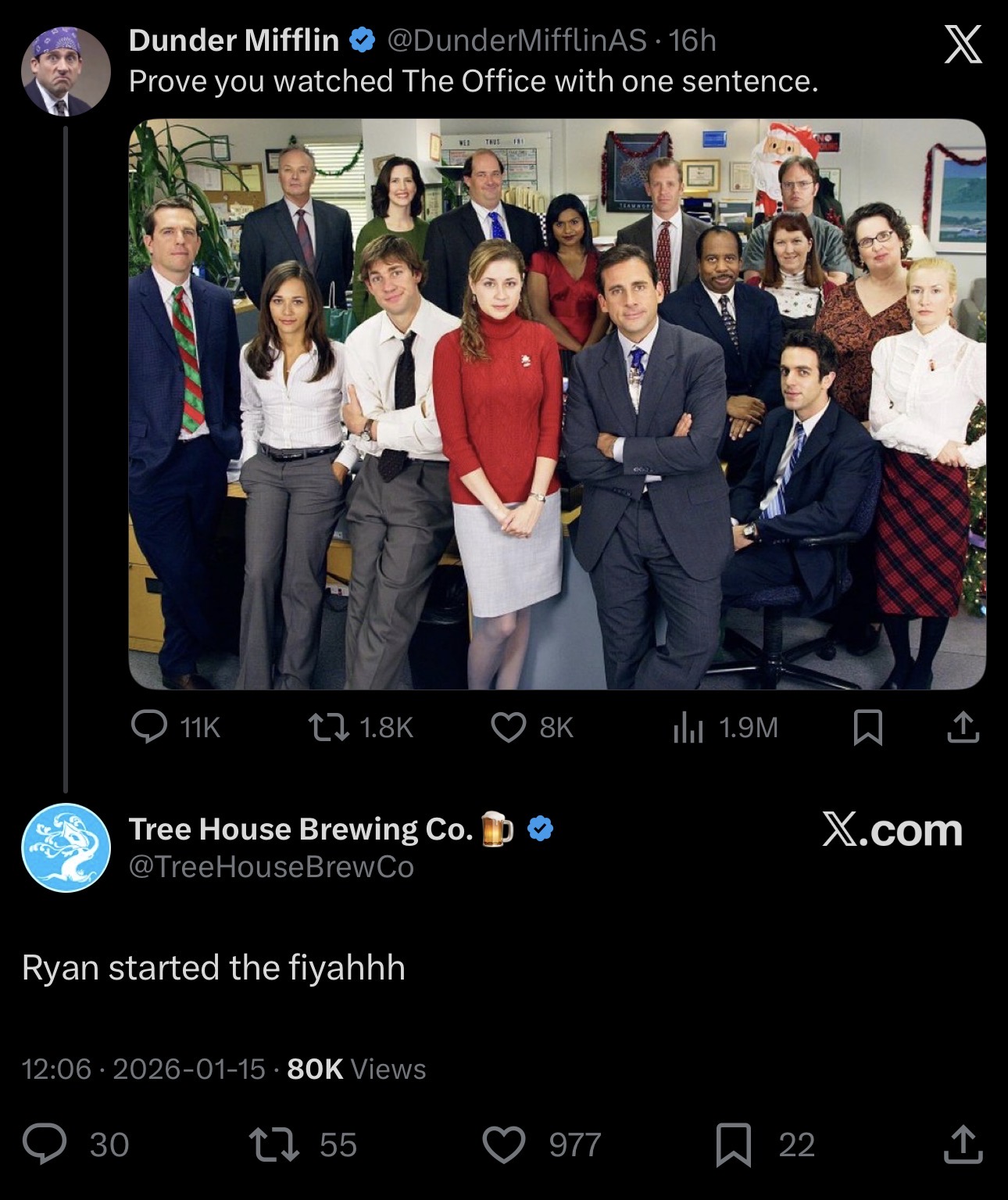Reply to the Dunder Mifflin post
The width and height of the screenshot is (1008, 1200).
point(176,728)
